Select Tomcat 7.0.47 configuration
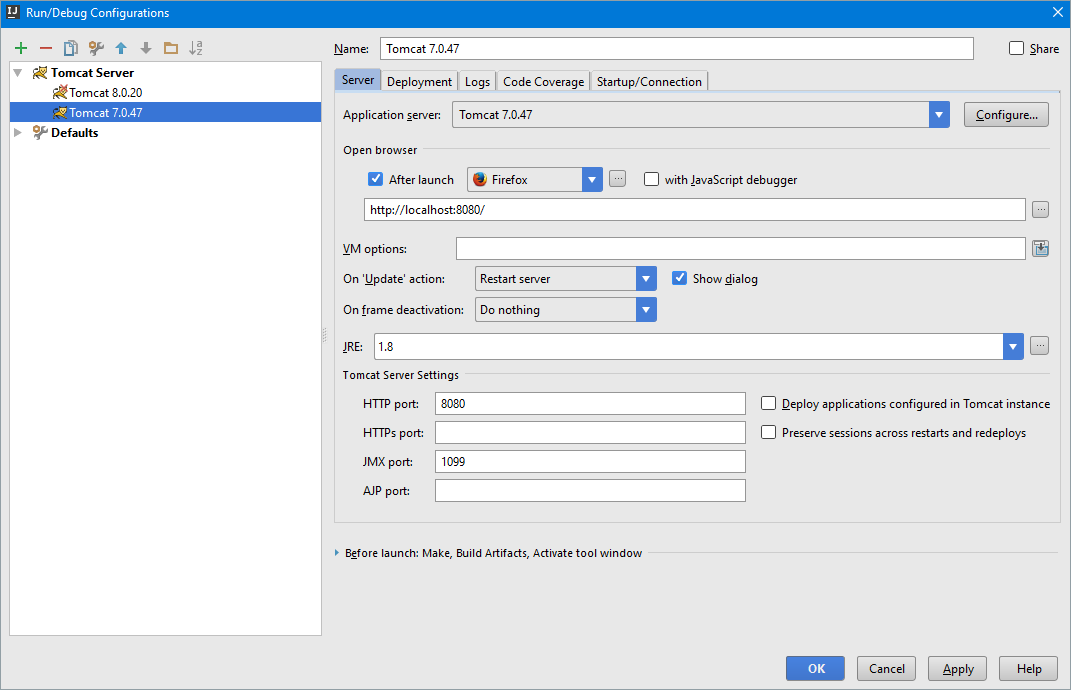Viewport: 1071px width, 690px height. pos(165,112)
